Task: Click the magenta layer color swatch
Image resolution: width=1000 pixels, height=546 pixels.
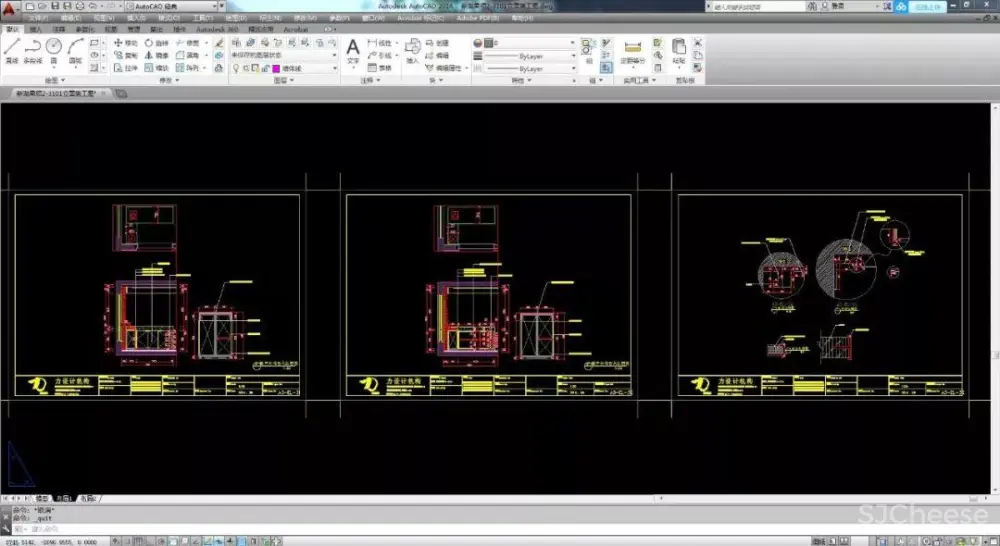Action: [276, 69]
